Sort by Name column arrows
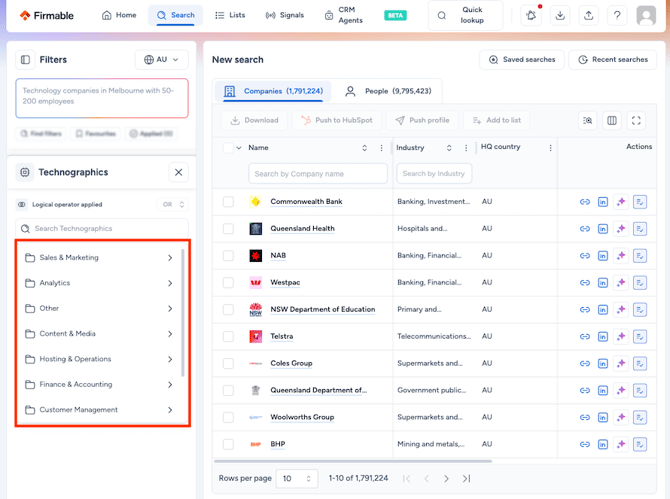 coord(364,148)
